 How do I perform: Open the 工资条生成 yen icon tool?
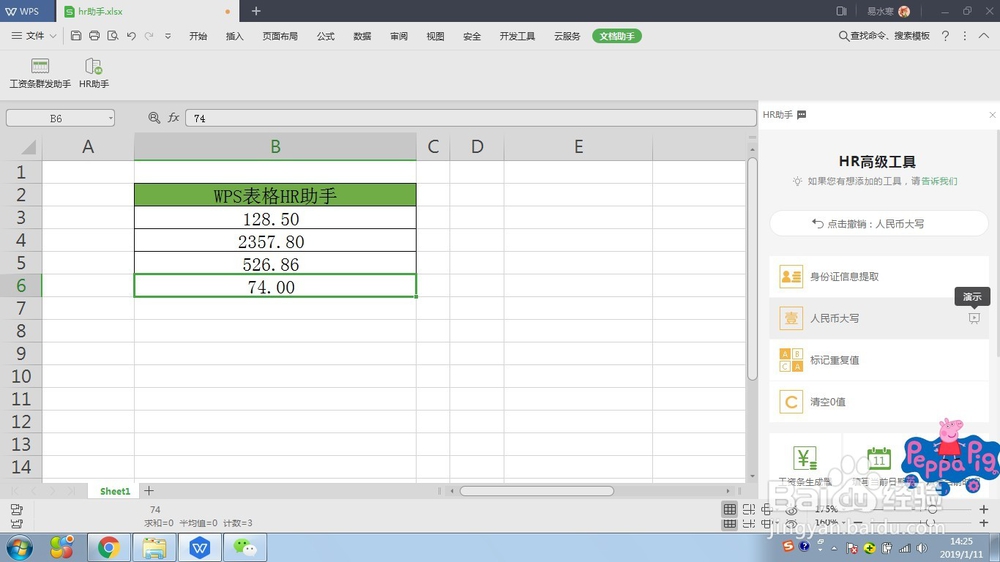pyautogui.click(x=805, y=458)
